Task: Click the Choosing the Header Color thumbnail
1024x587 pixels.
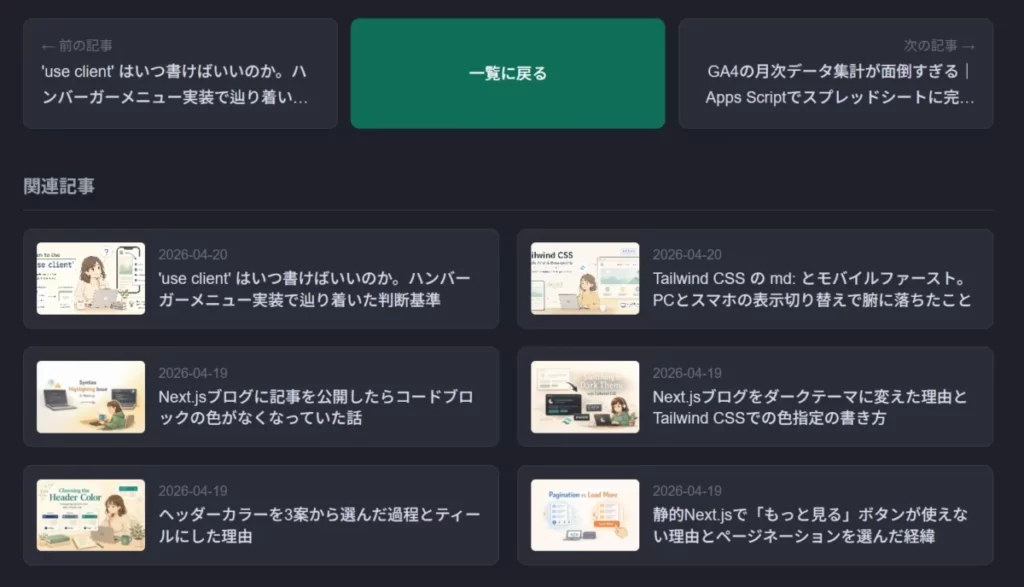Action: pyautogui.click(x=90, y=513)
